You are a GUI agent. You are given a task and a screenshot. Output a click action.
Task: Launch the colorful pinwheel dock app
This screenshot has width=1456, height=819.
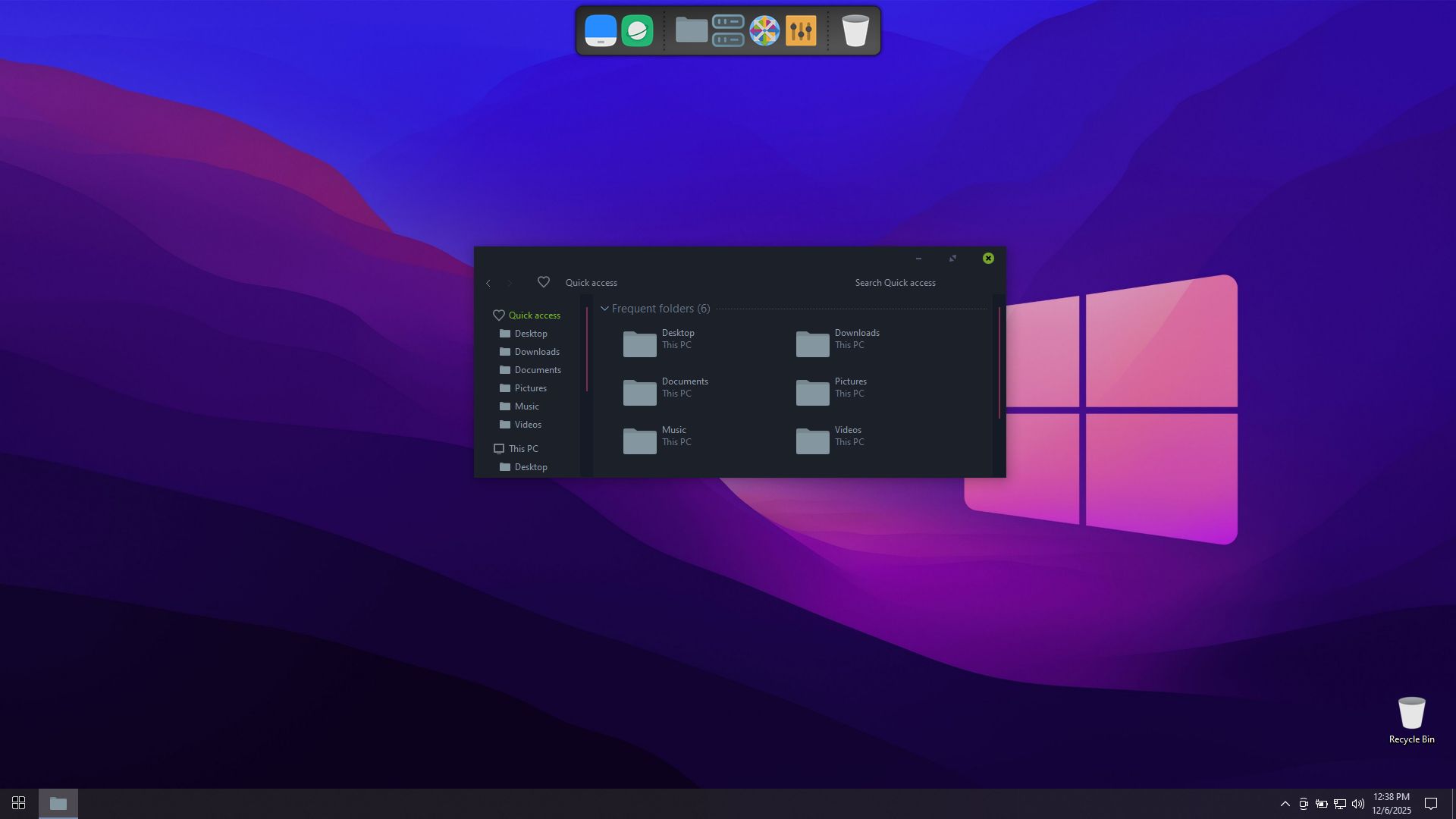click(764, 31)
